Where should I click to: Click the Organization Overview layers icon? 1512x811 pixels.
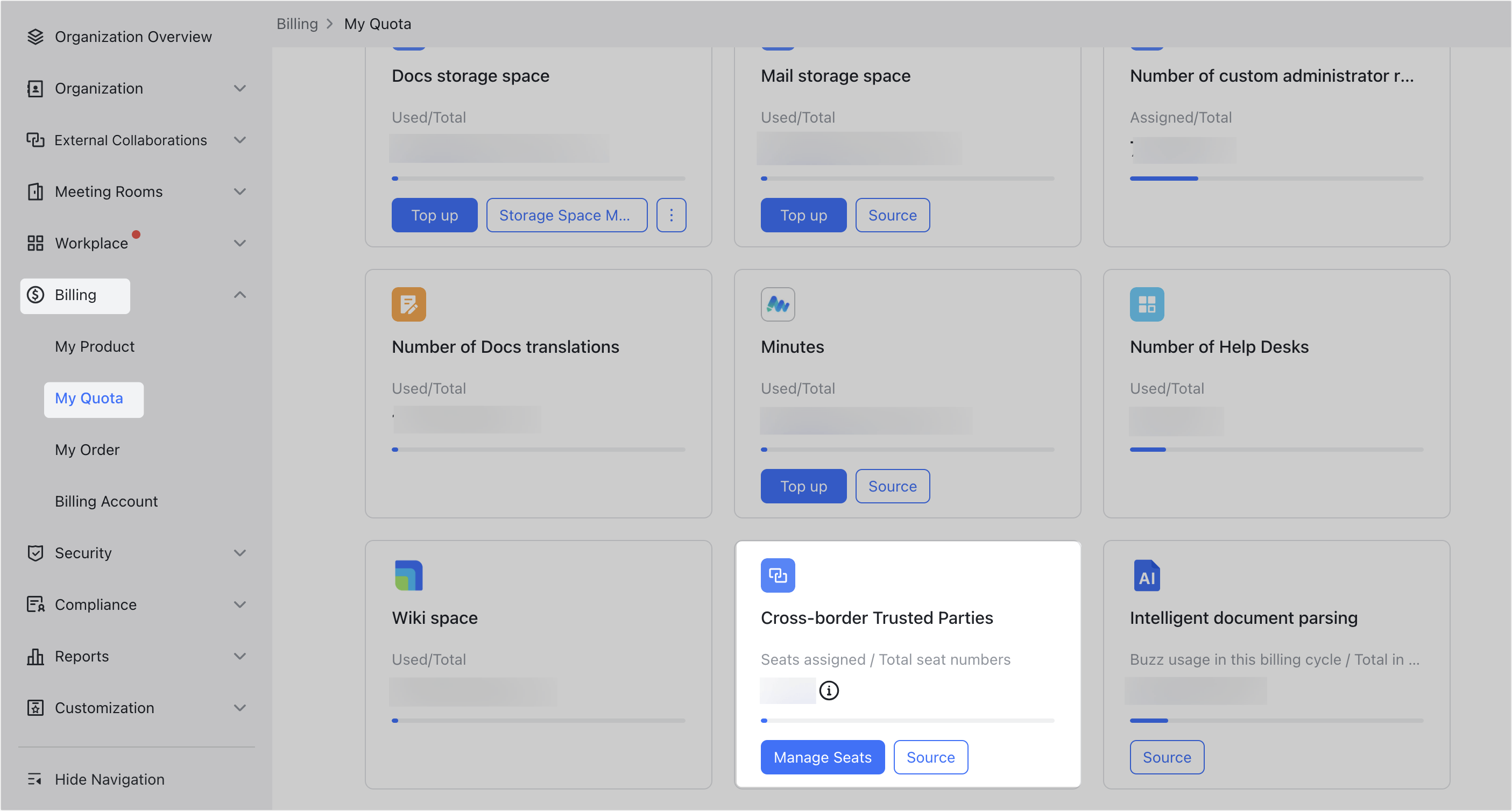tap(35, 37)
